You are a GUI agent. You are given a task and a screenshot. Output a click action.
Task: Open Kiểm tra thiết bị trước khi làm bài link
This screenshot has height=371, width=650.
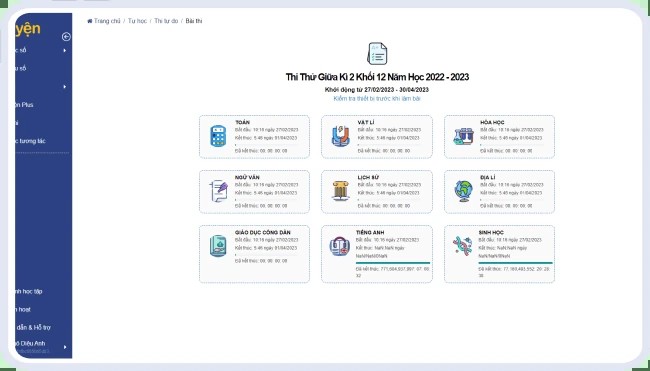point(377,99)
